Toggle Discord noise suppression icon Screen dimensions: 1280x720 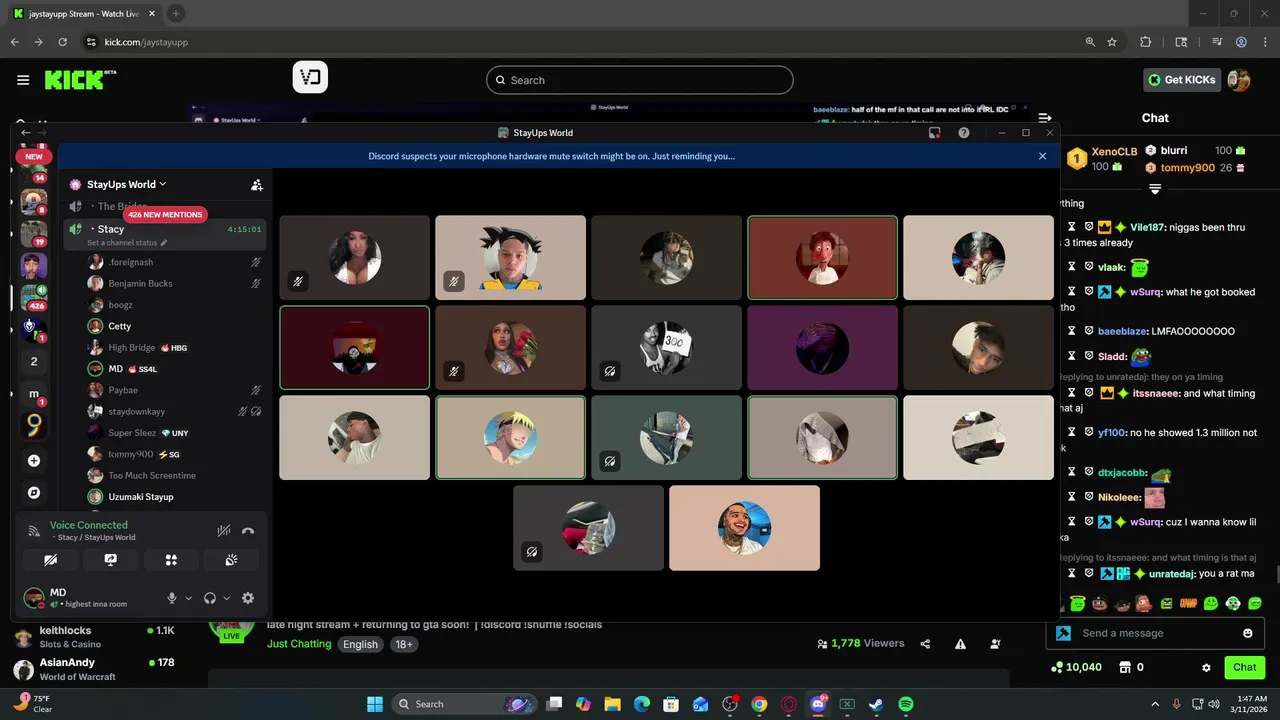coord(224,531)
